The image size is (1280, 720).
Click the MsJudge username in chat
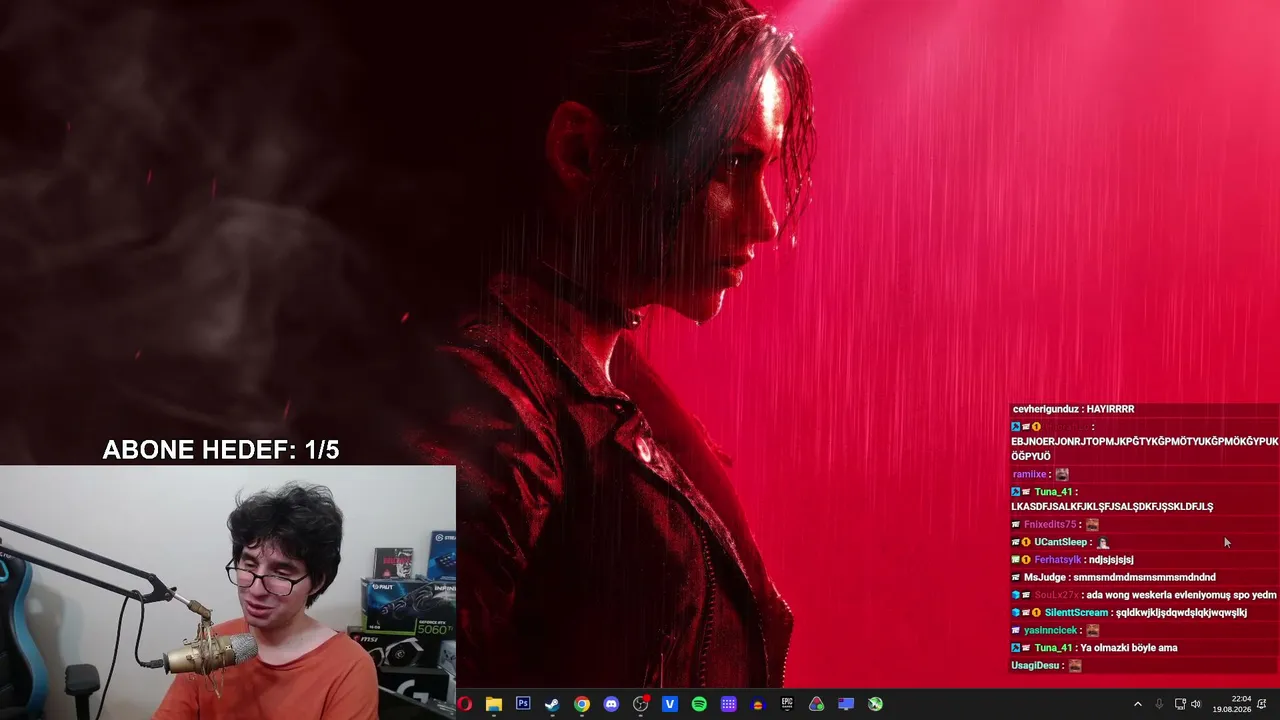[x=1045, y=577]
